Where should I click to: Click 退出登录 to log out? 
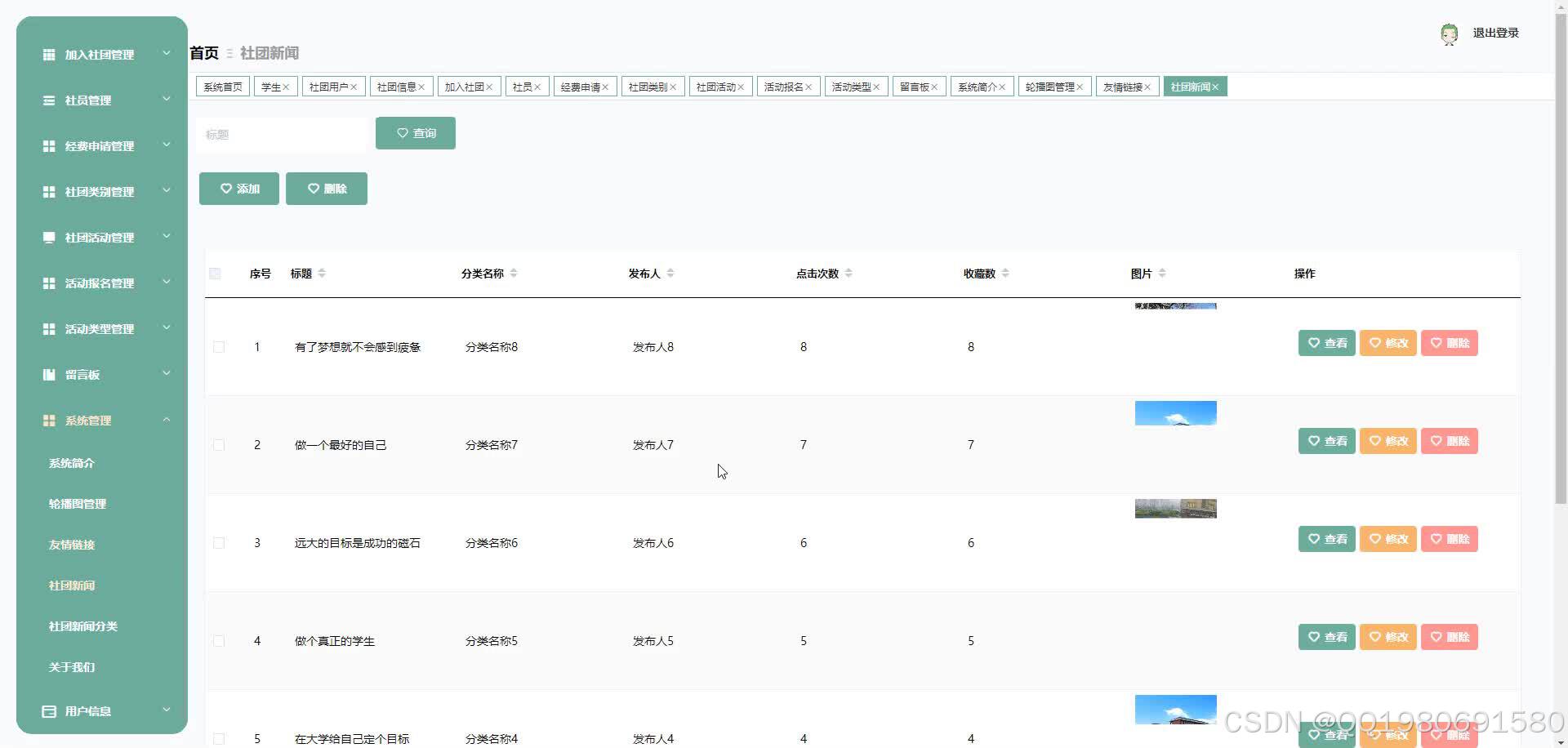pos(1495,33)
